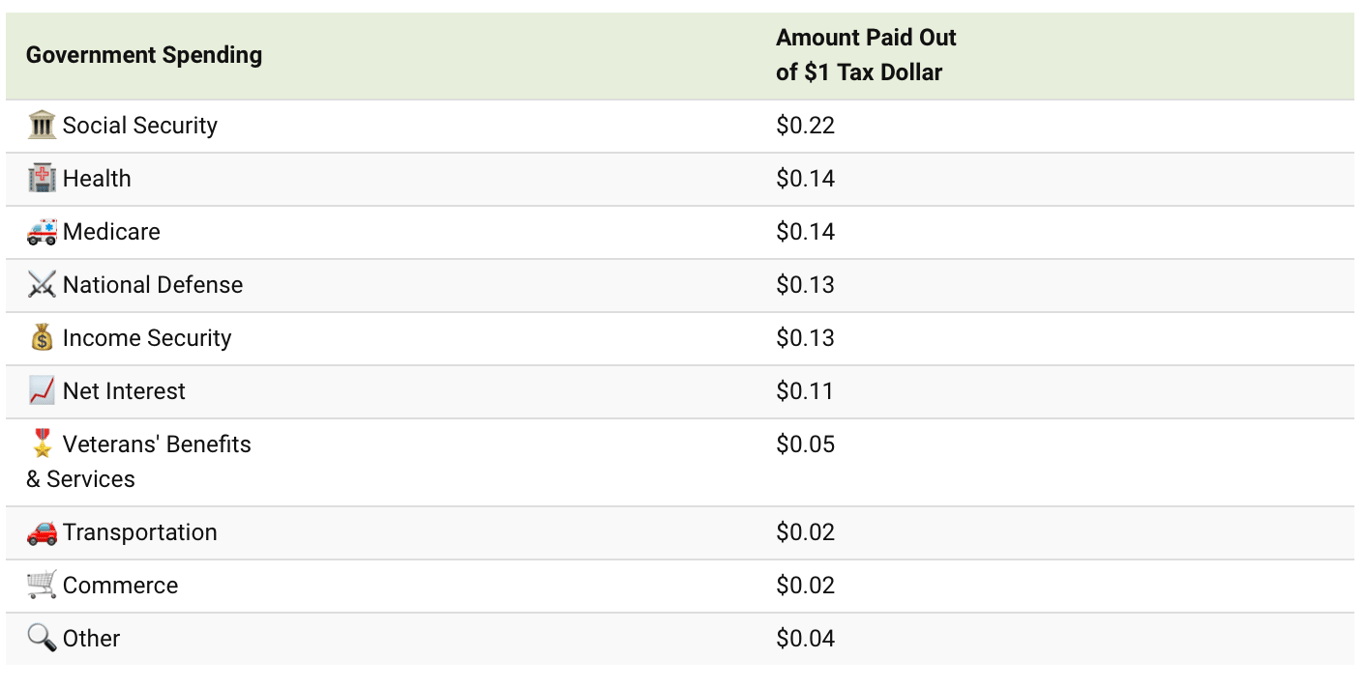The image size is (1366, 688).
Task: Click the Commerce shopping cart icon
Action: (x=42, y=585)
